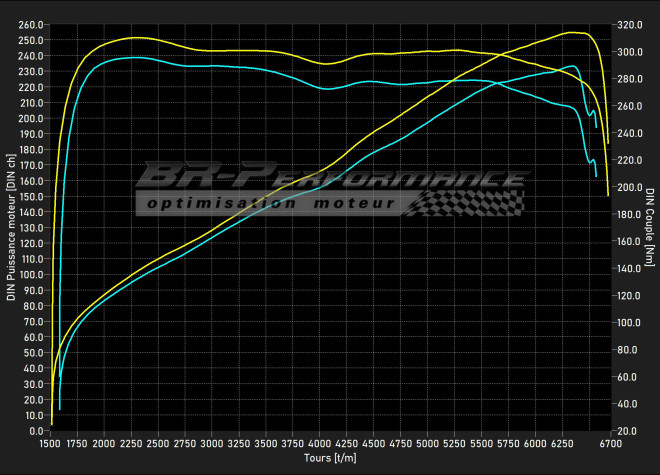Click the 260.0 label on the left power axis

click(31, 24)
